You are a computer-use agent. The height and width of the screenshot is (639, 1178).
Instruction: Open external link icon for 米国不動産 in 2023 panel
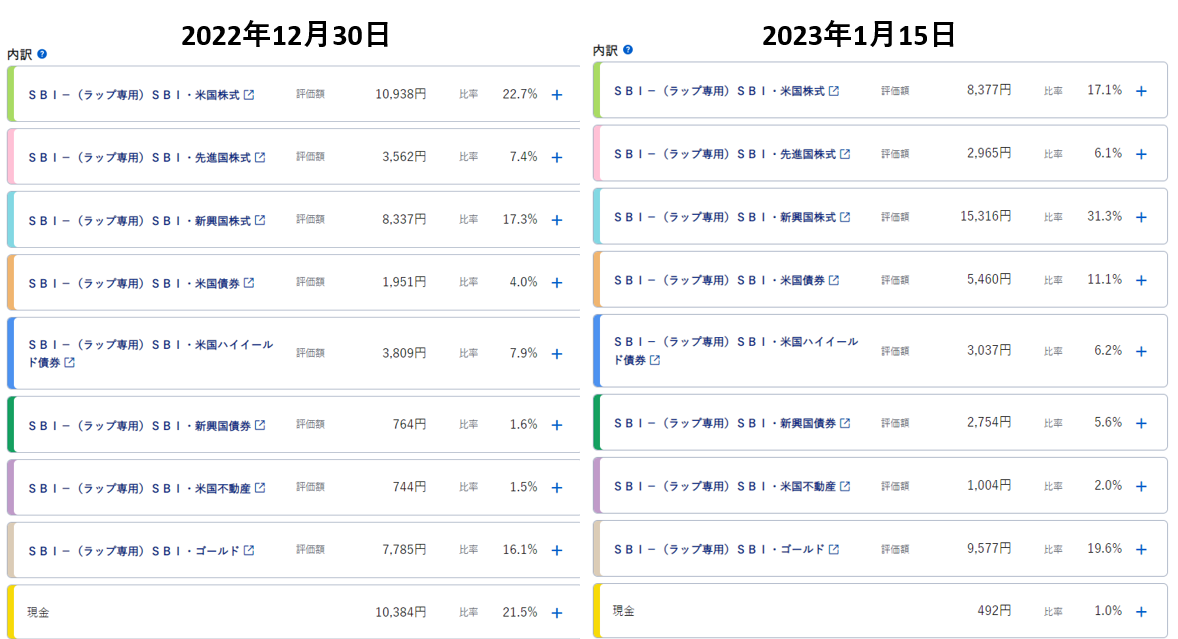pos(845,486)
